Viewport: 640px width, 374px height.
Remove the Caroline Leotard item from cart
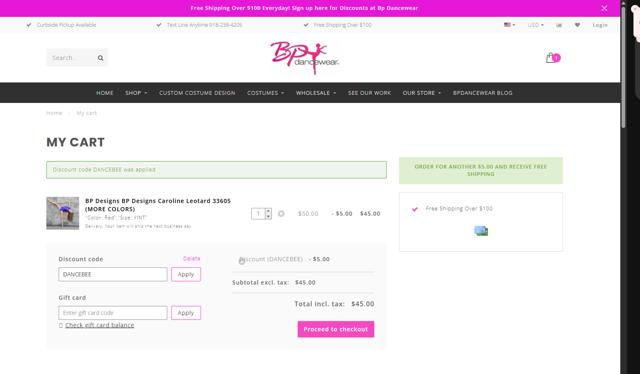pos(281,214)
